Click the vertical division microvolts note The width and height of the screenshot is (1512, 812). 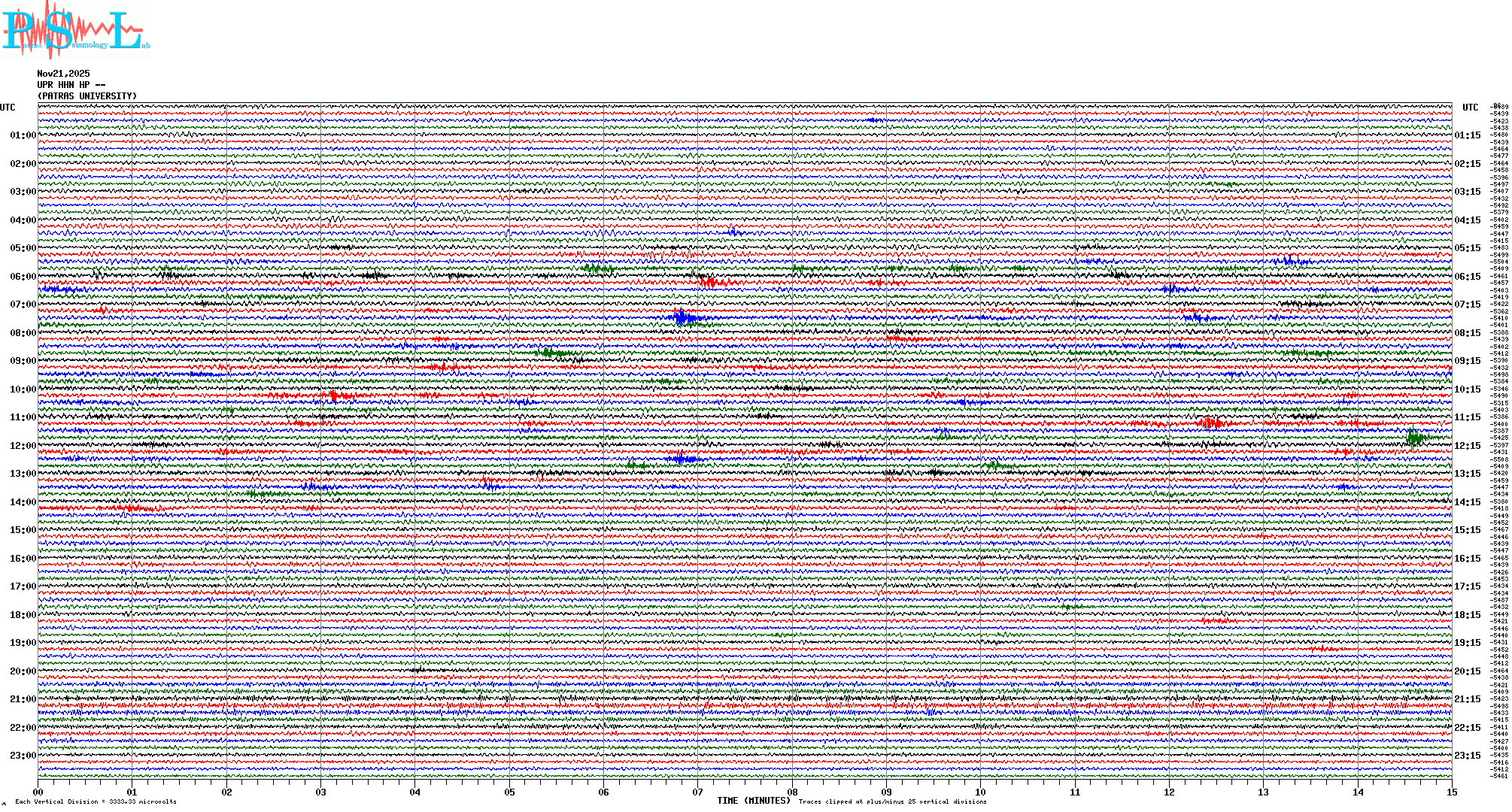click(96, 802)
